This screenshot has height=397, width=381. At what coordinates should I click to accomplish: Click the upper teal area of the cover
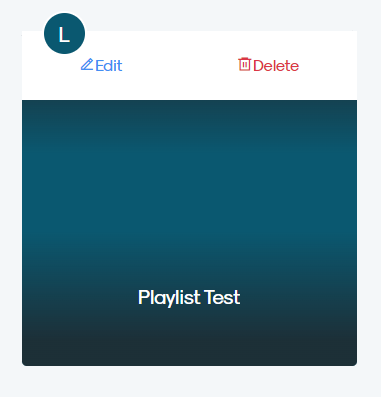tap(189, 150)
